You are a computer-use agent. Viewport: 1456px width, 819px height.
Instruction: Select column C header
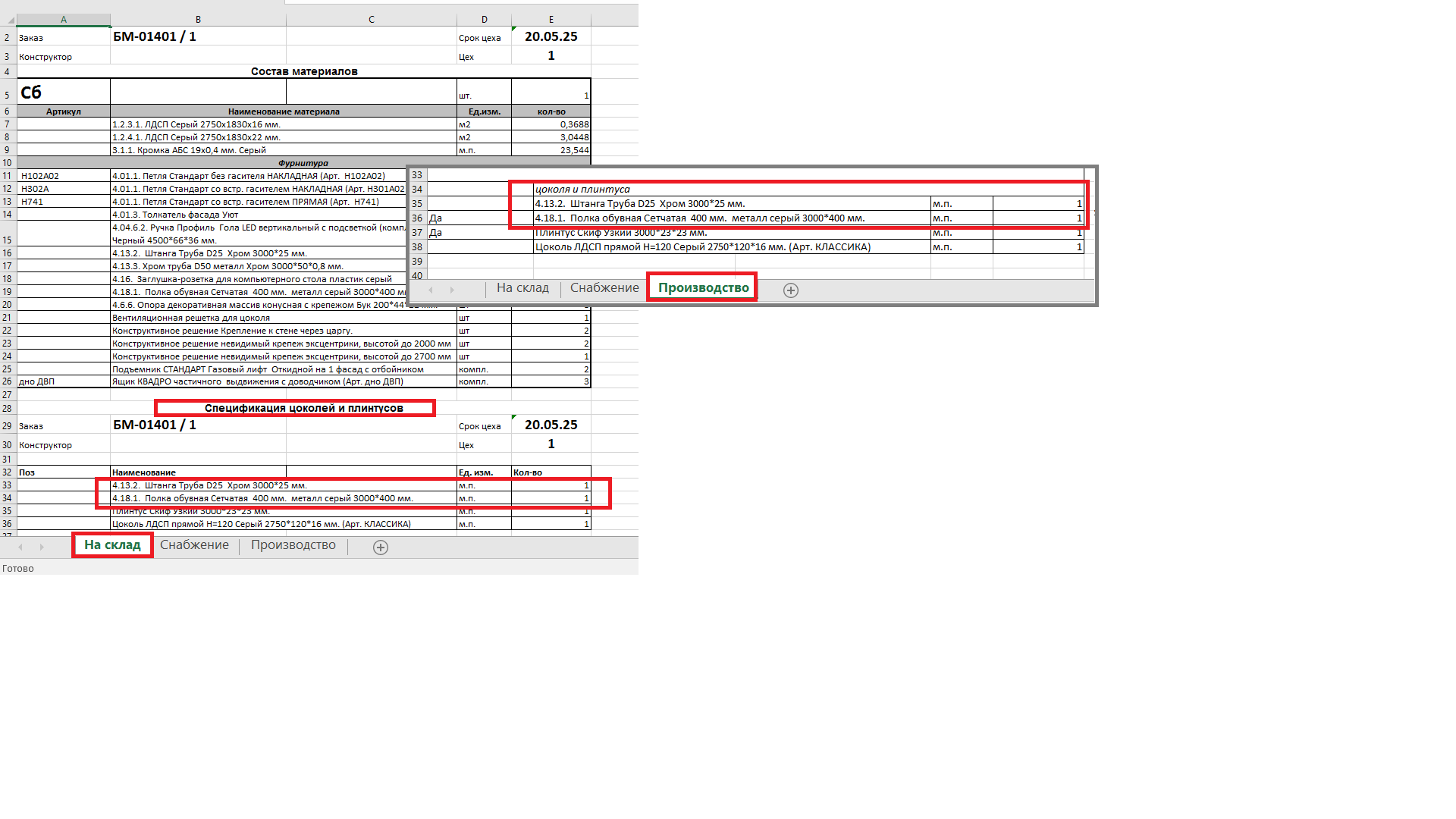tap(371, 20)
